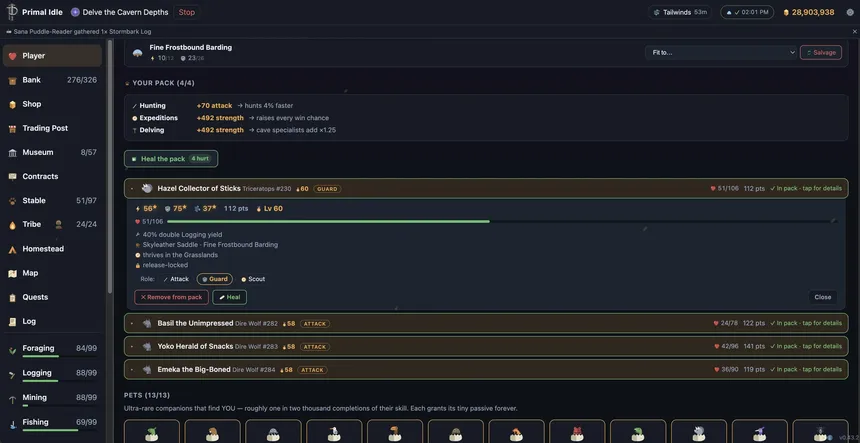Click the Shop icon in sidebar

[x=13, y=104]
